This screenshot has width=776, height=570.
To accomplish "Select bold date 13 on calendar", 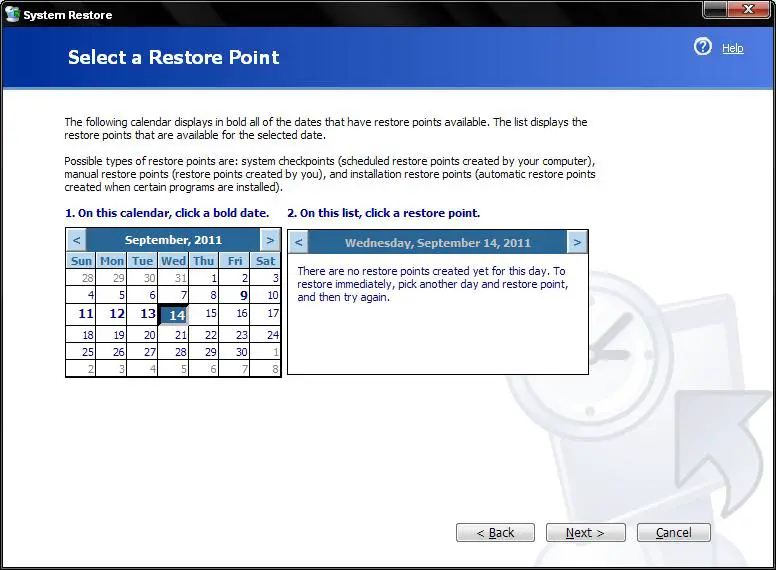I will tap(143, 314).
